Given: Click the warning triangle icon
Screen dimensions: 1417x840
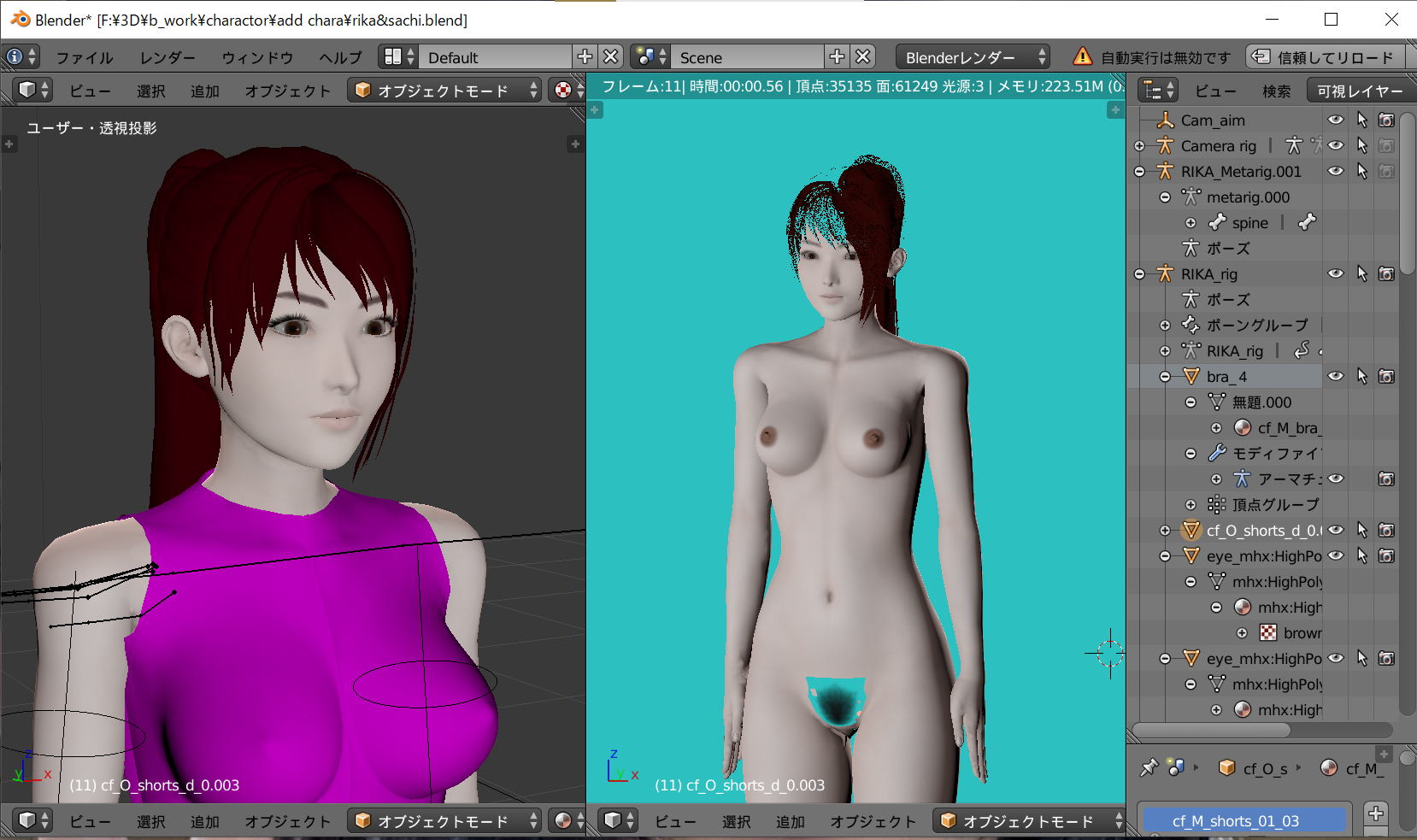Looking at the screenshot, I should (x=1082, y=57).
